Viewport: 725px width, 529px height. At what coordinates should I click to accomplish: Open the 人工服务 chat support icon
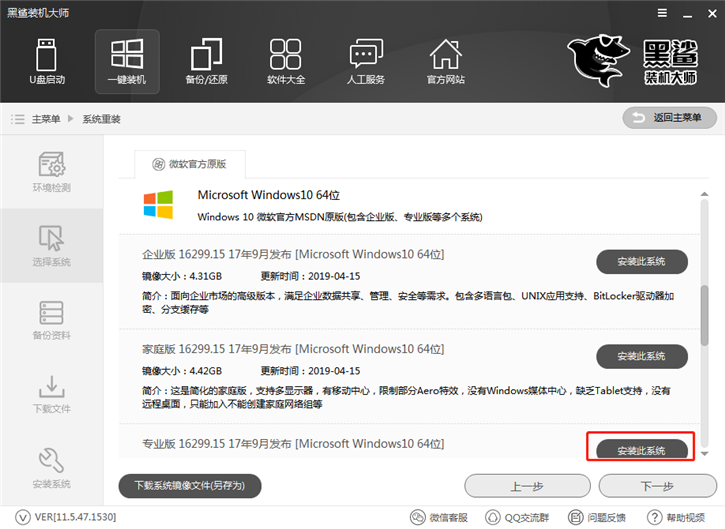[x=366, y=62]
